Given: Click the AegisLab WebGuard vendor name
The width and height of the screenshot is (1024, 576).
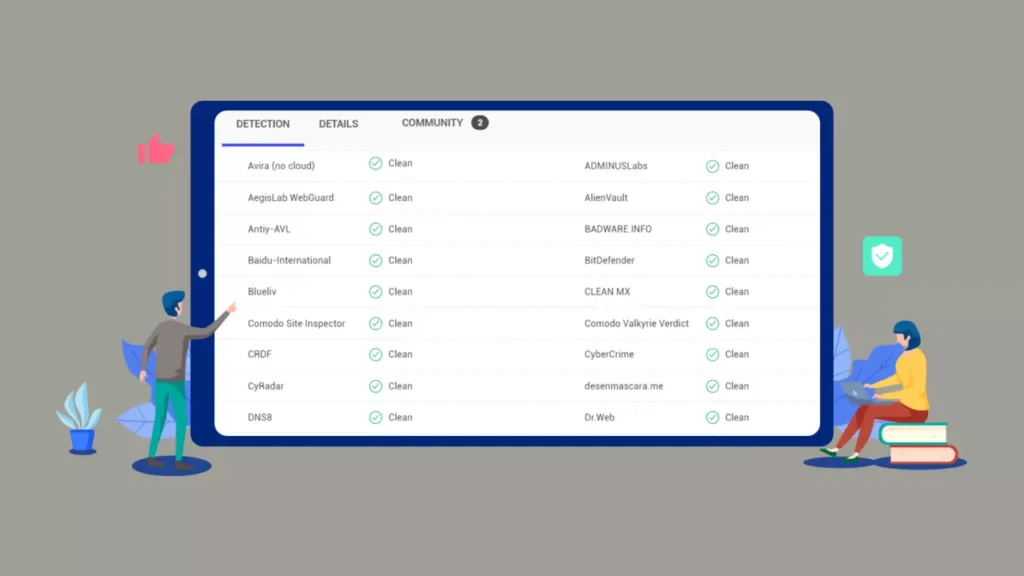Looking at the screenshot, I should click(291, 198).
